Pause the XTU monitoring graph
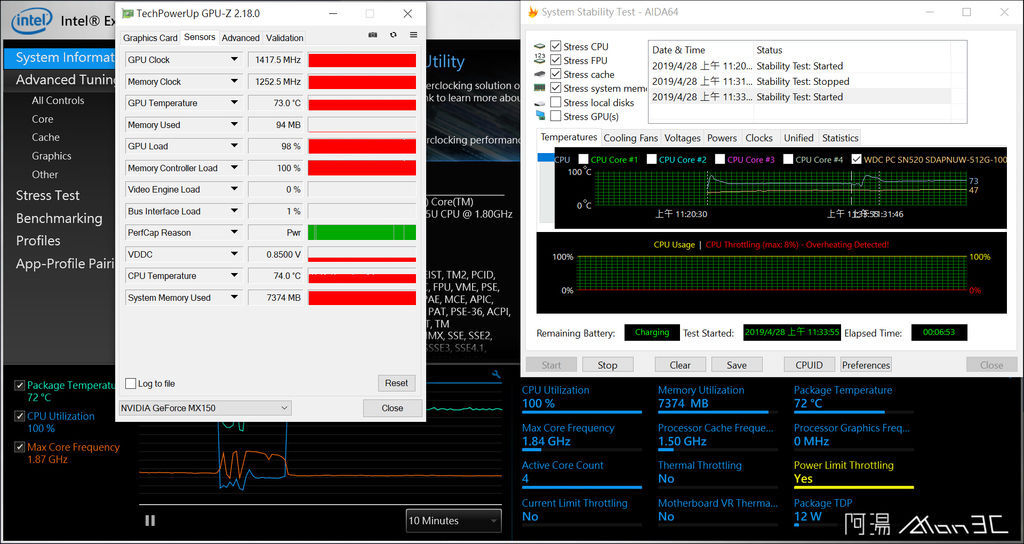Screen dimensions: 1024x544 click(150, 520)
